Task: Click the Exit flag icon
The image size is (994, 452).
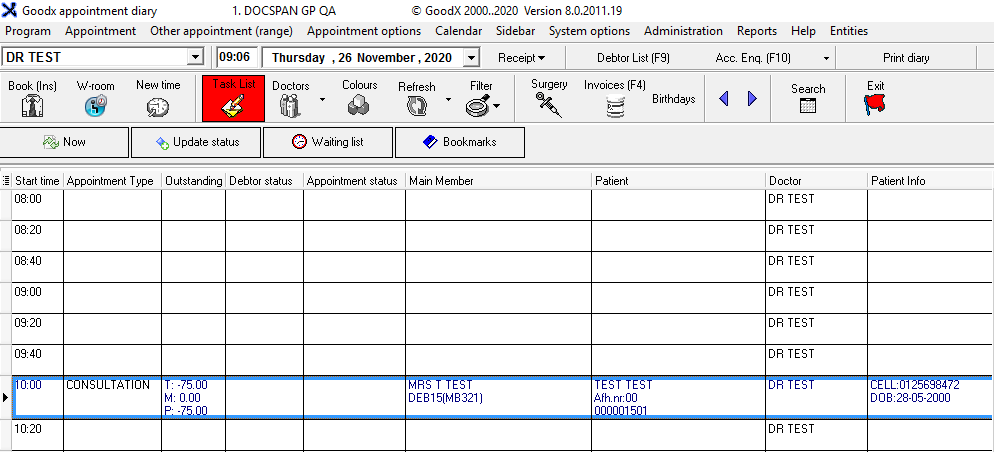Action: [x=875, y=104]
